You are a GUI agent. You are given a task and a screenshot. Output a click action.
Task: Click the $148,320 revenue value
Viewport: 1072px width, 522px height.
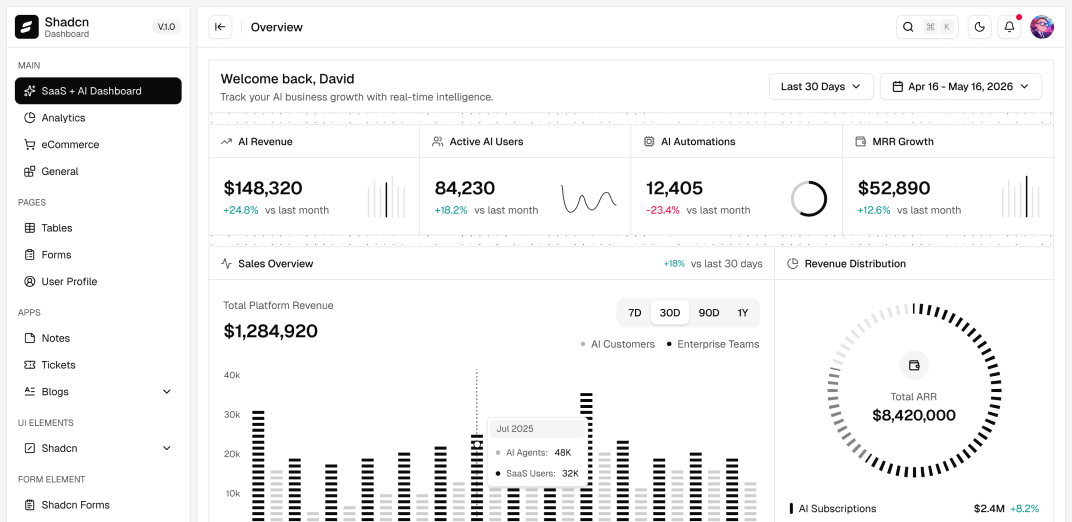tap(263, 188)
